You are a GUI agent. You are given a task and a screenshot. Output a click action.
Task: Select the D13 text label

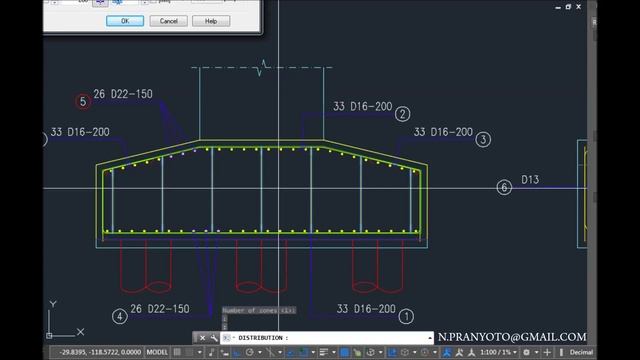[530, 179]
